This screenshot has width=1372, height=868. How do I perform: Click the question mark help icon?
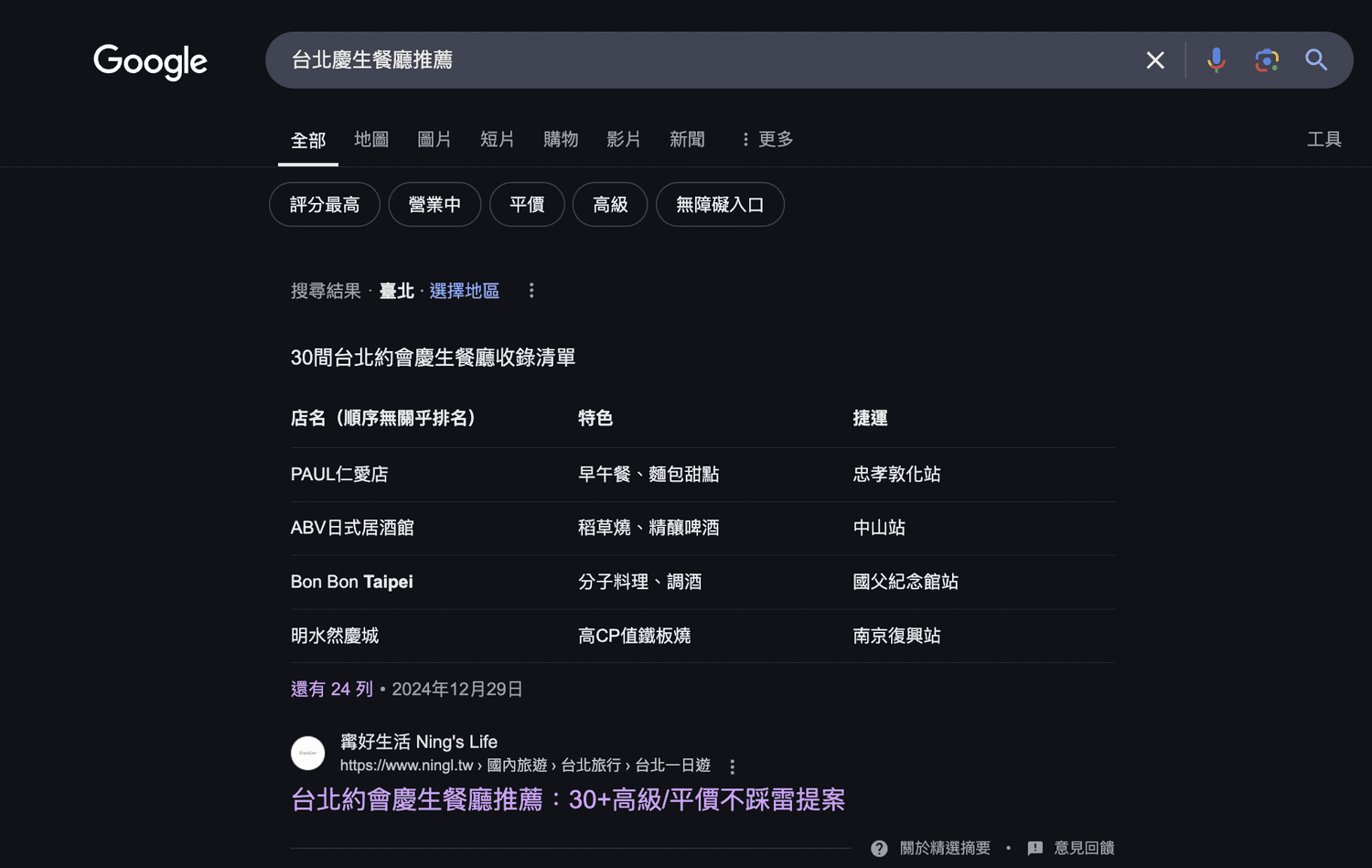tap(879, 848)
